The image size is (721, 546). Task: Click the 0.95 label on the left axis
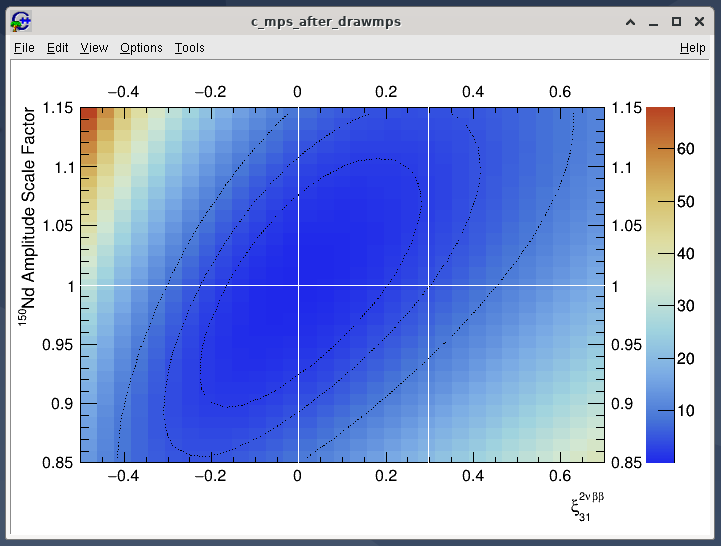[57, 345]
